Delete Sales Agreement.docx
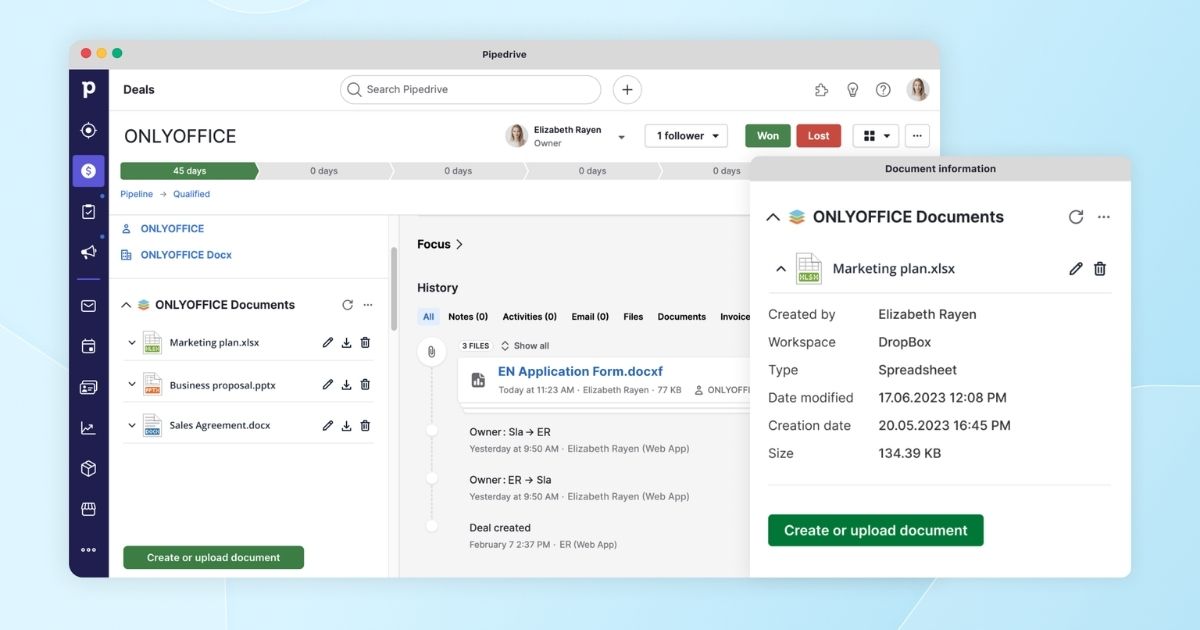1200x630 pixels. pyautogui.click(x=365, y=425)
